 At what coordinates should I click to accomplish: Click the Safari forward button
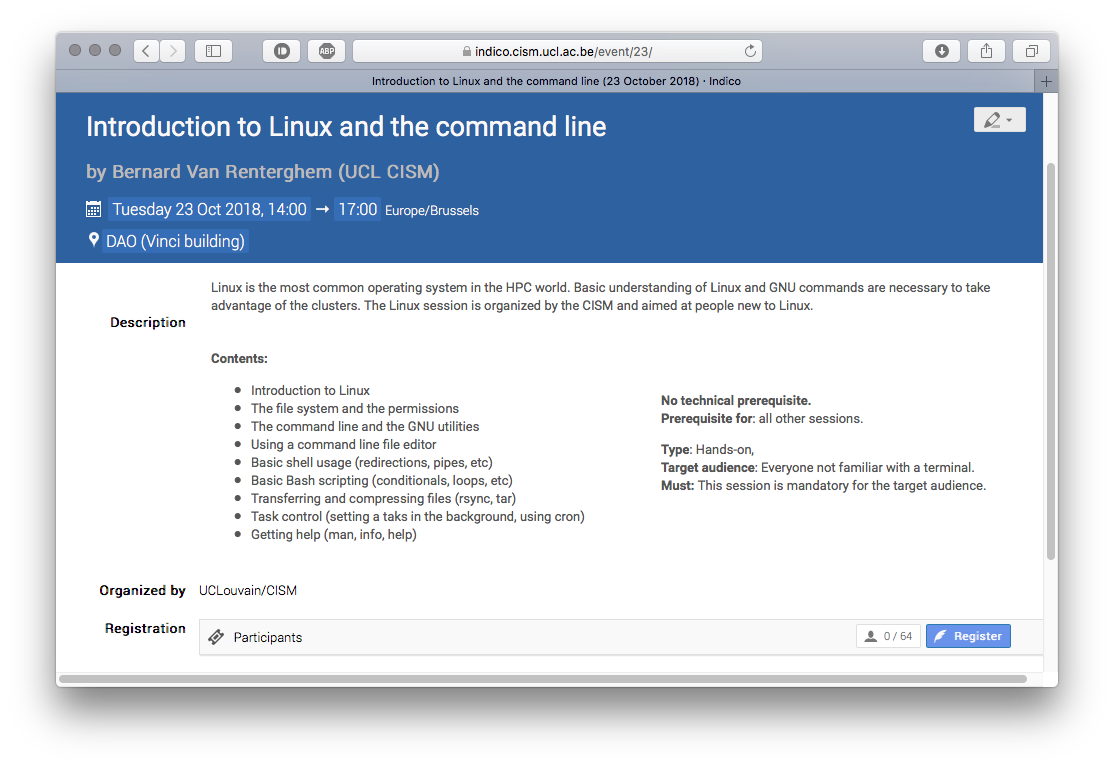[172, 51]
